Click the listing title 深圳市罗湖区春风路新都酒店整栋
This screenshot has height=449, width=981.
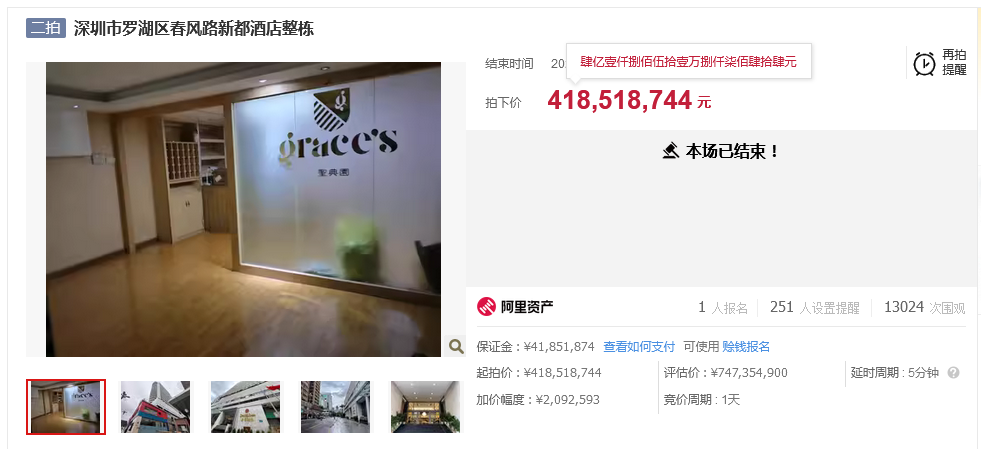194,28
